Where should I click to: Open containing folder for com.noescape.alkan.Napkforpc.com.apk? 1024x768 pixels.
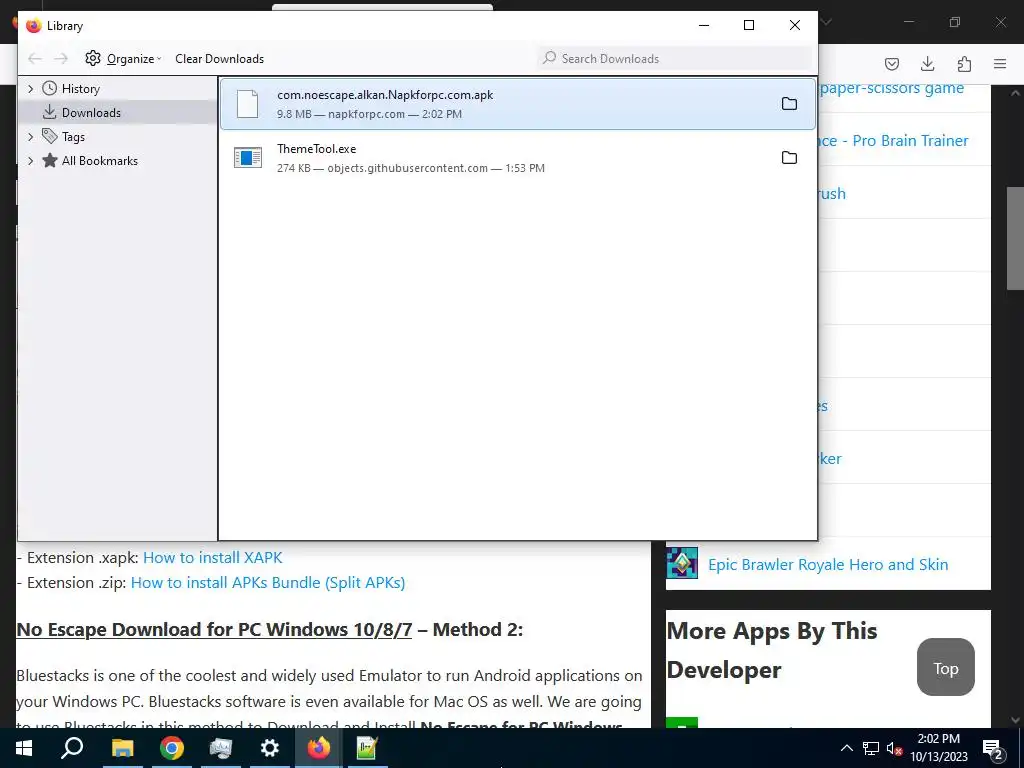tap(789, 104)
